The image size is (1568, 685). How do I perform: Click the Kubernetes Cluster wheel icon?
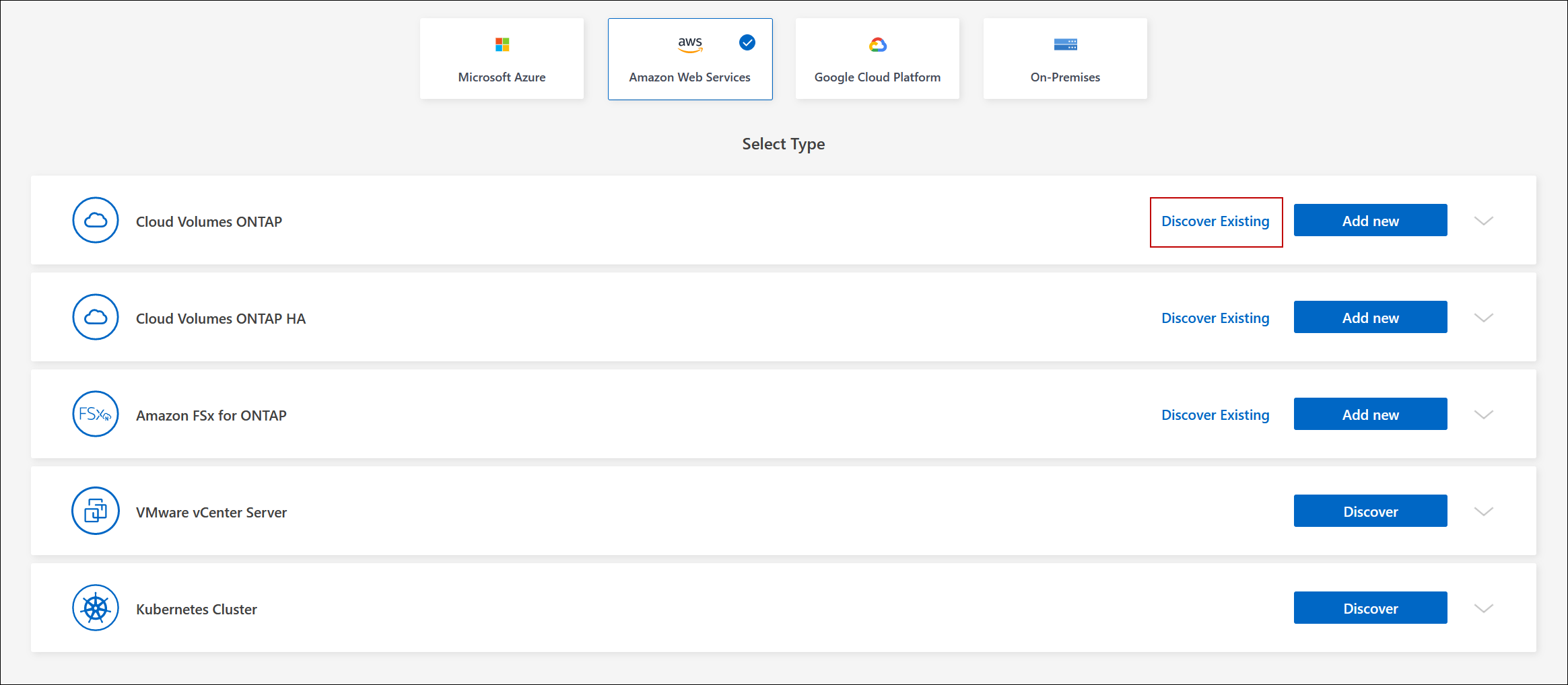[96, 608]
